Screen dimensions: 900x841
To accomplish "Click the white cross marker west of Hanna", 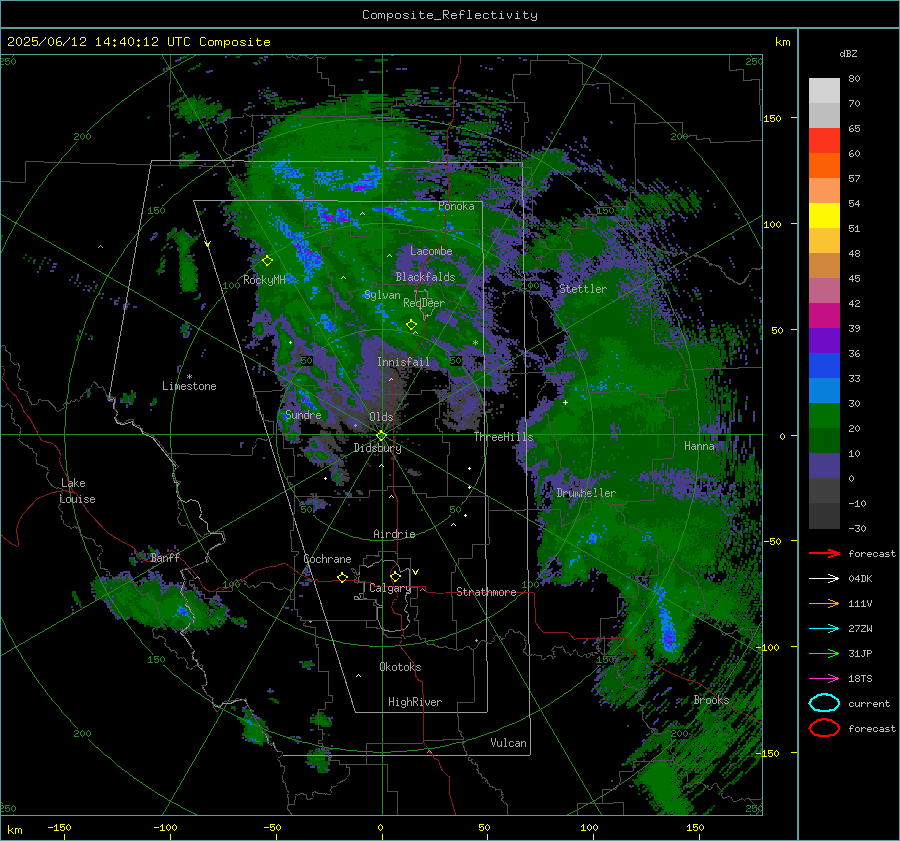I will 565,402.
